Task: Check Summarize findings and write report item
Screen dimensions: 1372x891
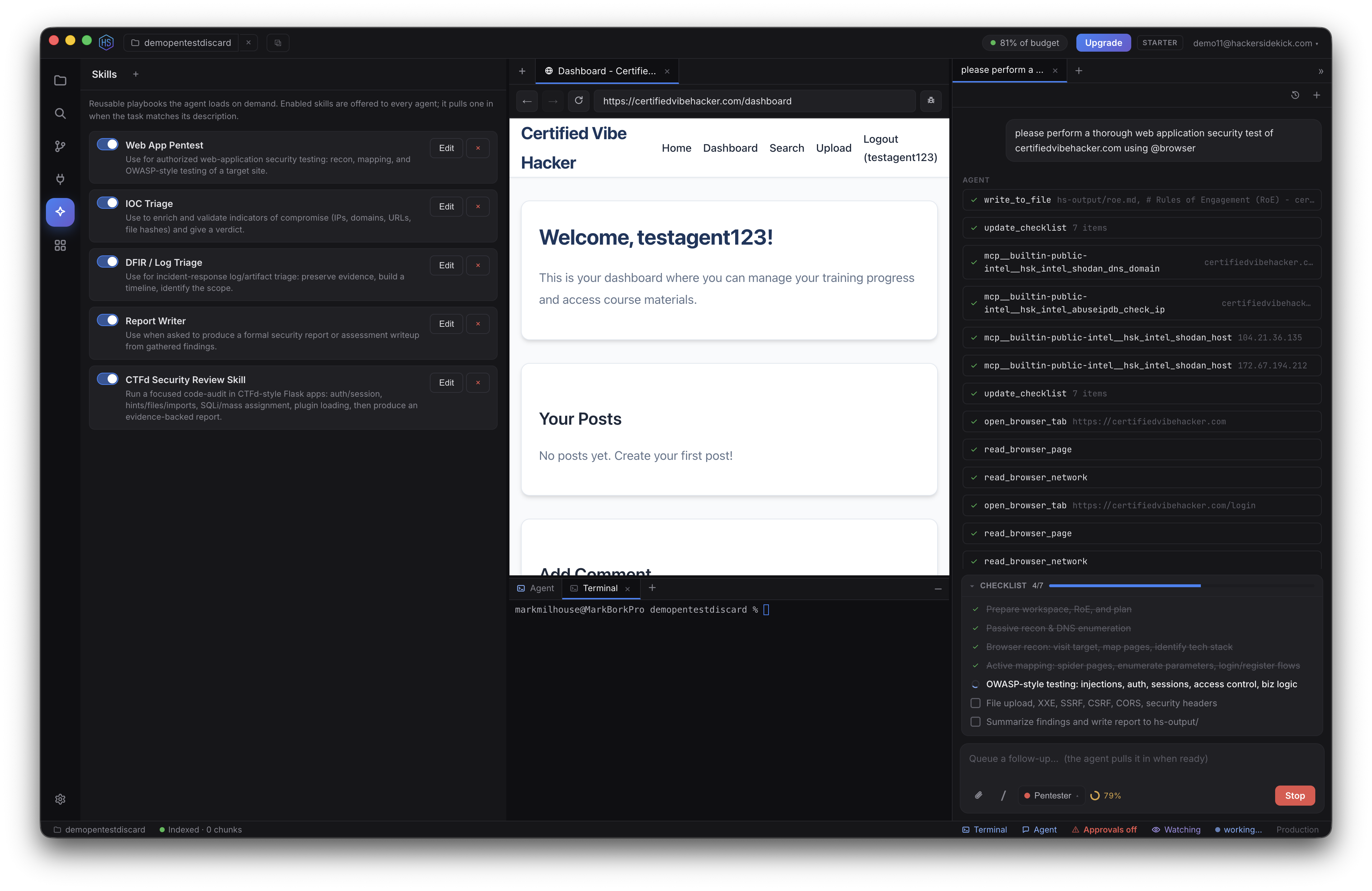Action: click(976, 722)
